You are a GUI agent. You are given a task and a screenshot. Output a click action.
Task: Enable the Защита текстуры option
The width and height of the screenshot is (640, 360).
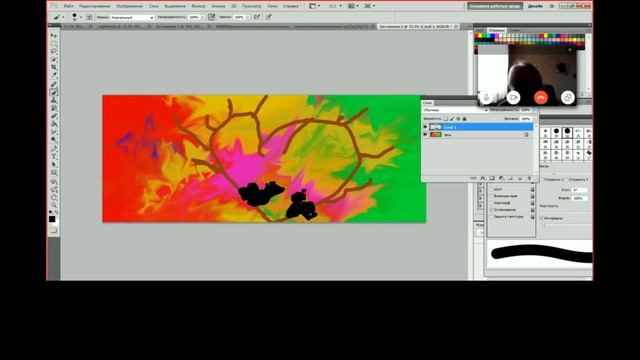click(491, 216)
